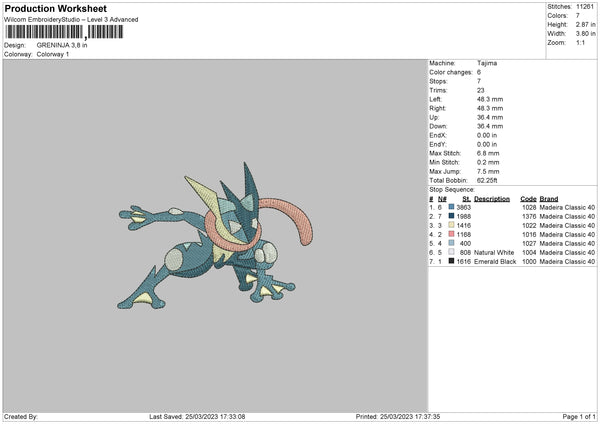The image size is (600, 424).
Task: Click the 'Brand' column header
Action: 549,199
